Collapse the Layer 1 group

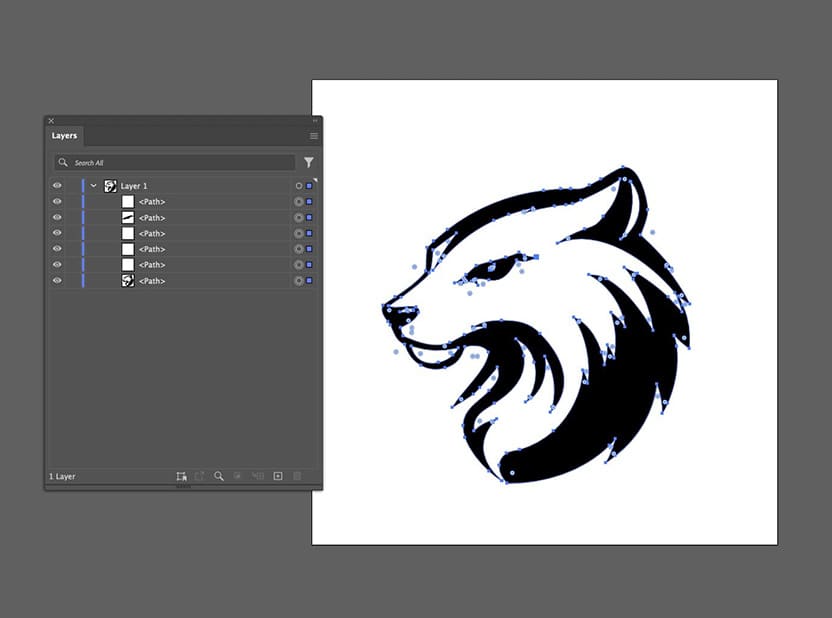(x=93, y=185)
